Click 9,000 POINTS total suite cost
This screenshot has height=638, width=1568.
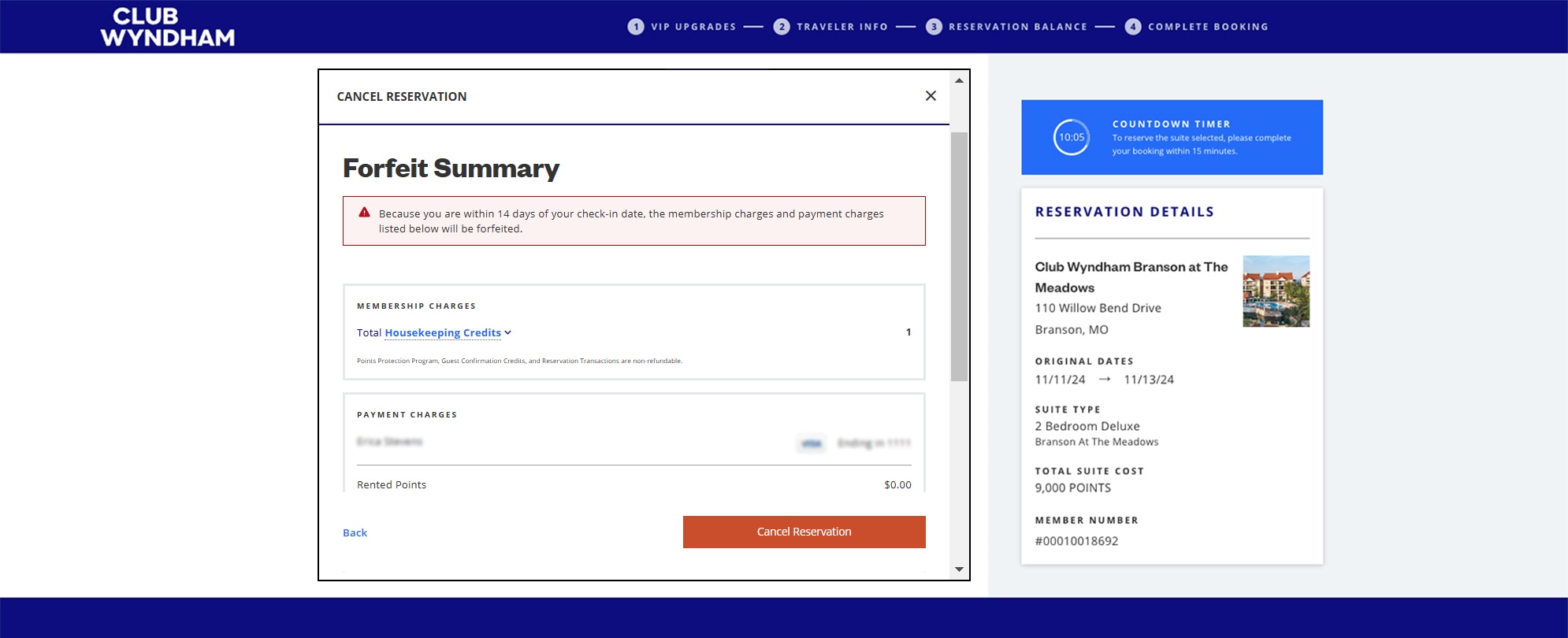pyautogui.click(x=1073, y=488)
